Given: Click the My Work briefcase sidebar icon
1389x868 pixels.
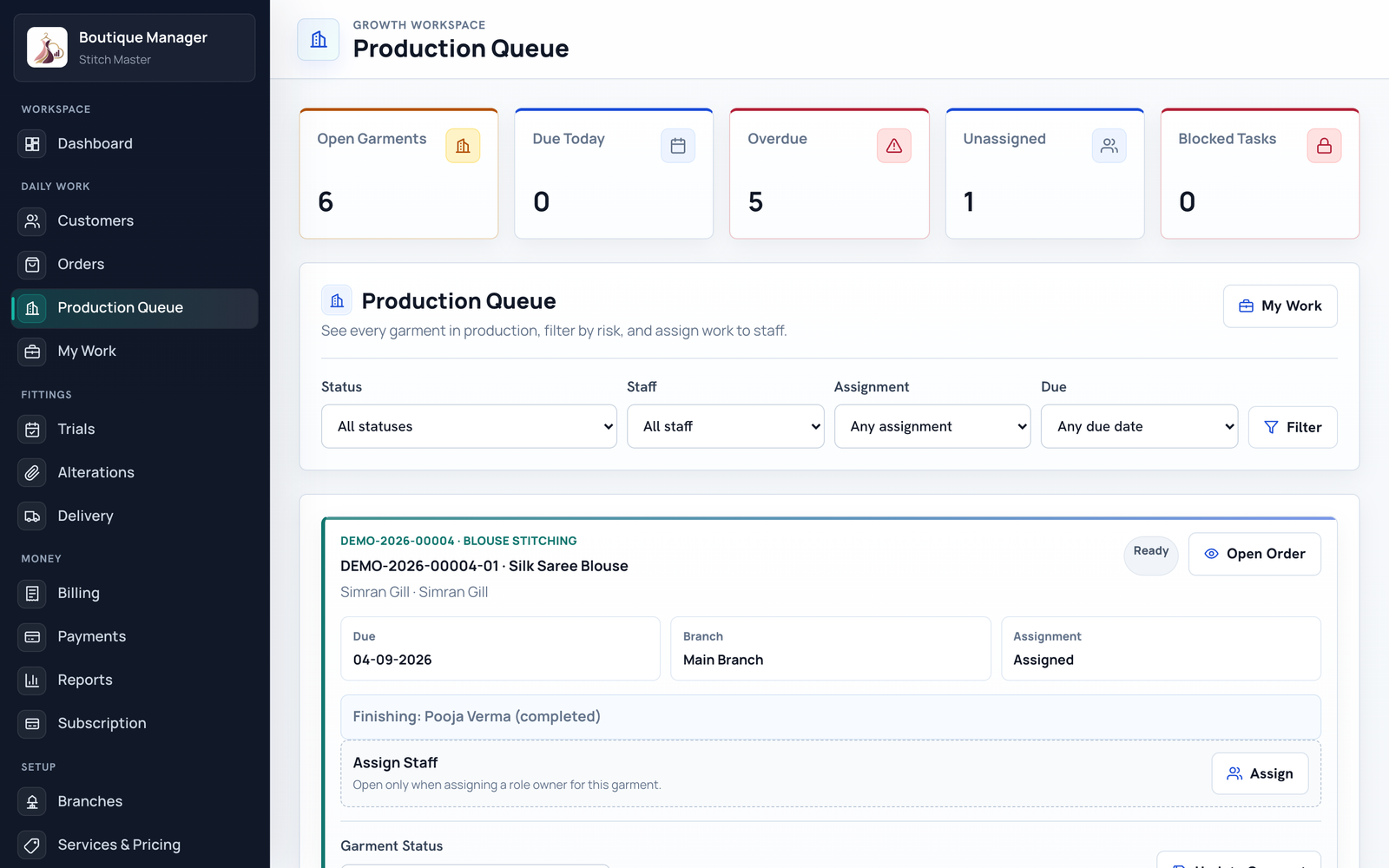Looking at the screenshot, I should coord(32,352).
